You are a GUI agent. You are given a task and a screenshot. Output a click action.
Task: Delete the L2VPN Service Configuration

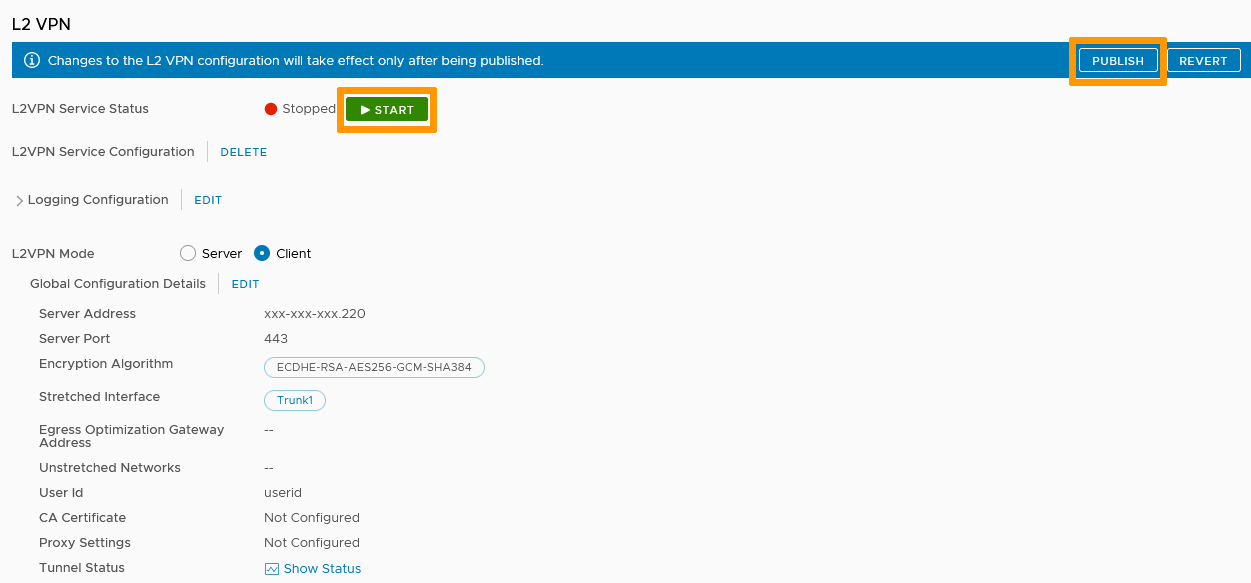point(243,152)
